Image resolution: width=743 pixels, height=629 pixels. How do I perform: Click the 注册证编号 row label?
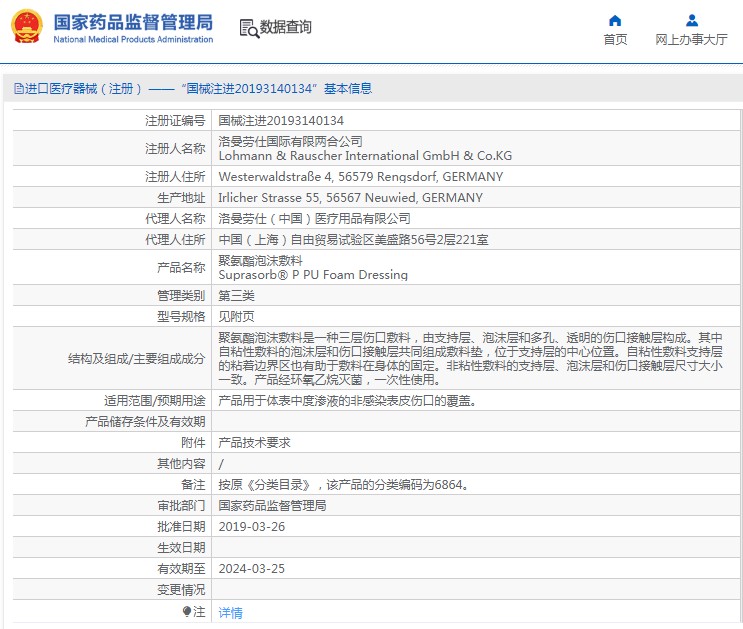point(175,121)
